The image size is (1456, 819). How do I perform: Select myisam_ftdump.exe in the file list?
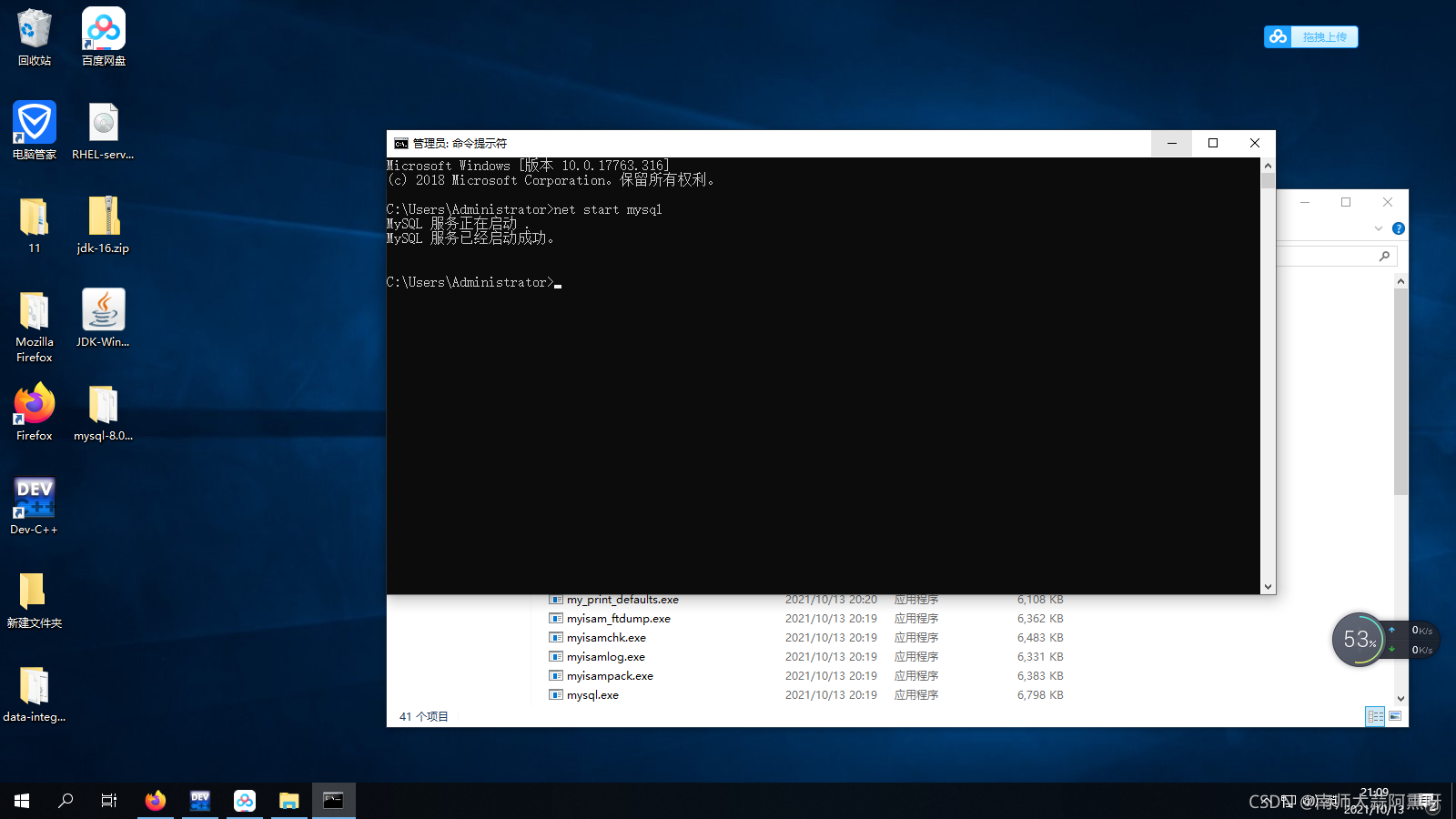click(619, 619)
